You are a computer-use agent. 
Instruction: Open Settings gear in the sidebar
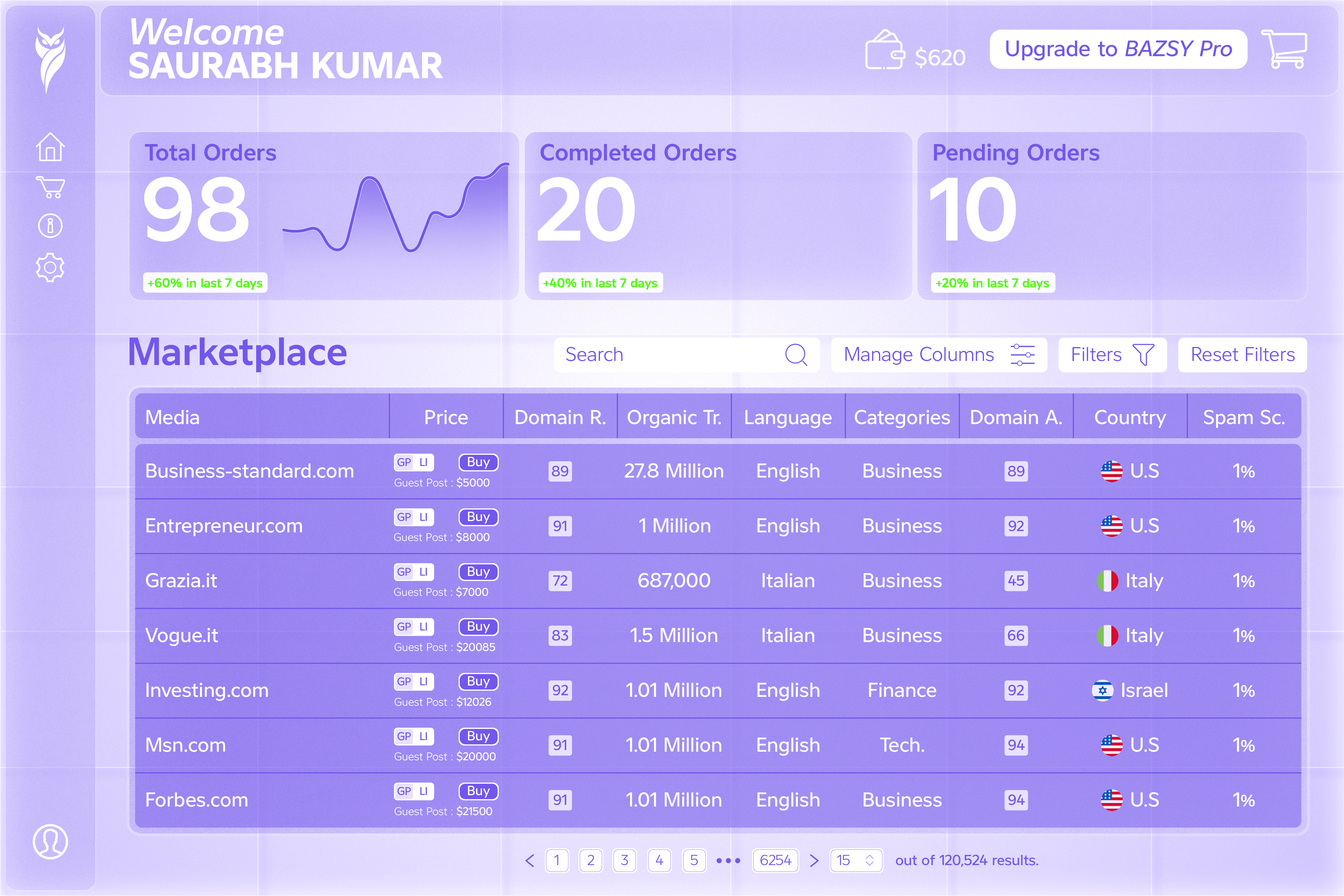[50, 267]
